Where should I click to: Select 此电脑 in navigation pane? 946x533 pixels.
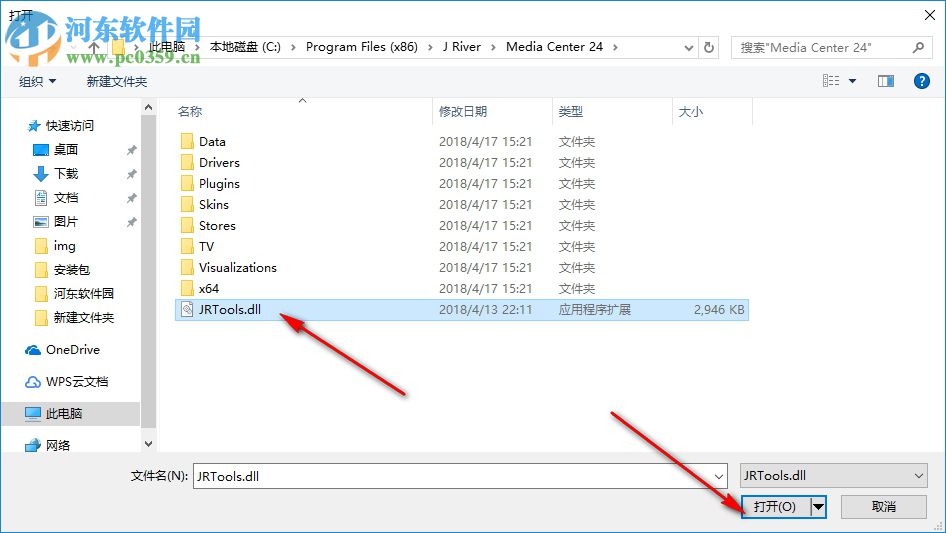(63, 413)
